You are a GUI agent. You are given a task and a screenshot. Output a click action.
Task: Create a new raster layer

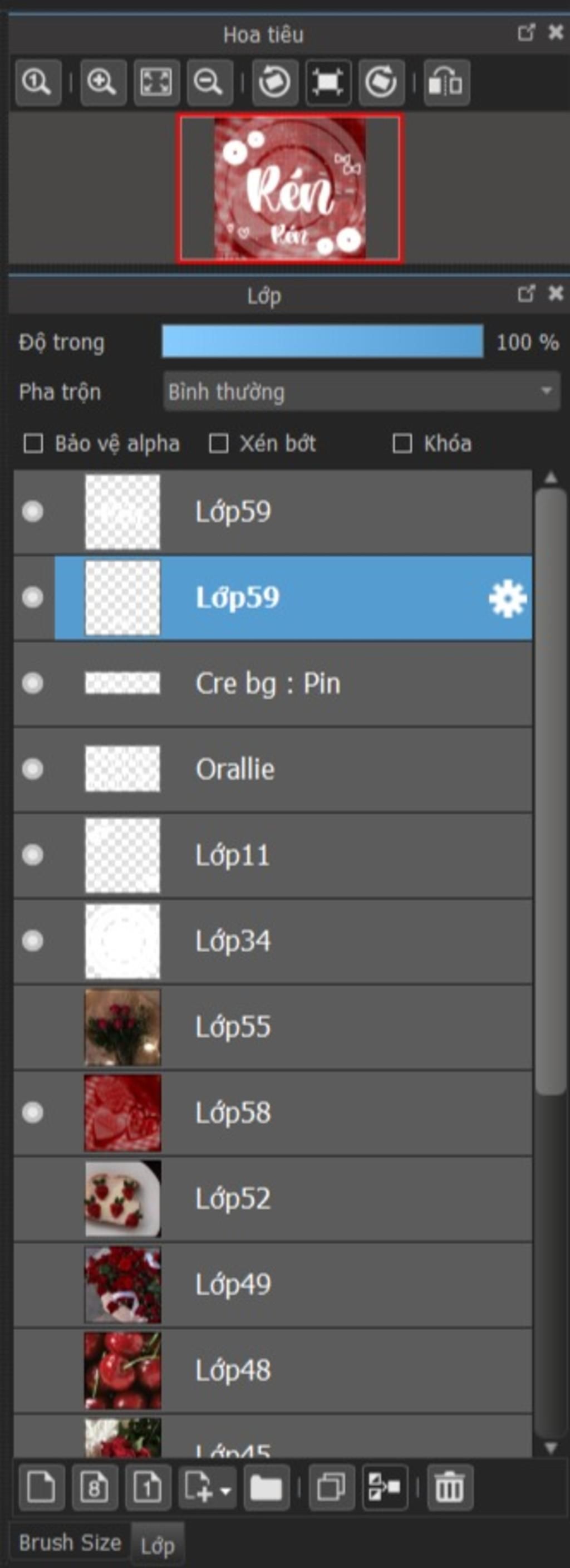coord(41,1488)
